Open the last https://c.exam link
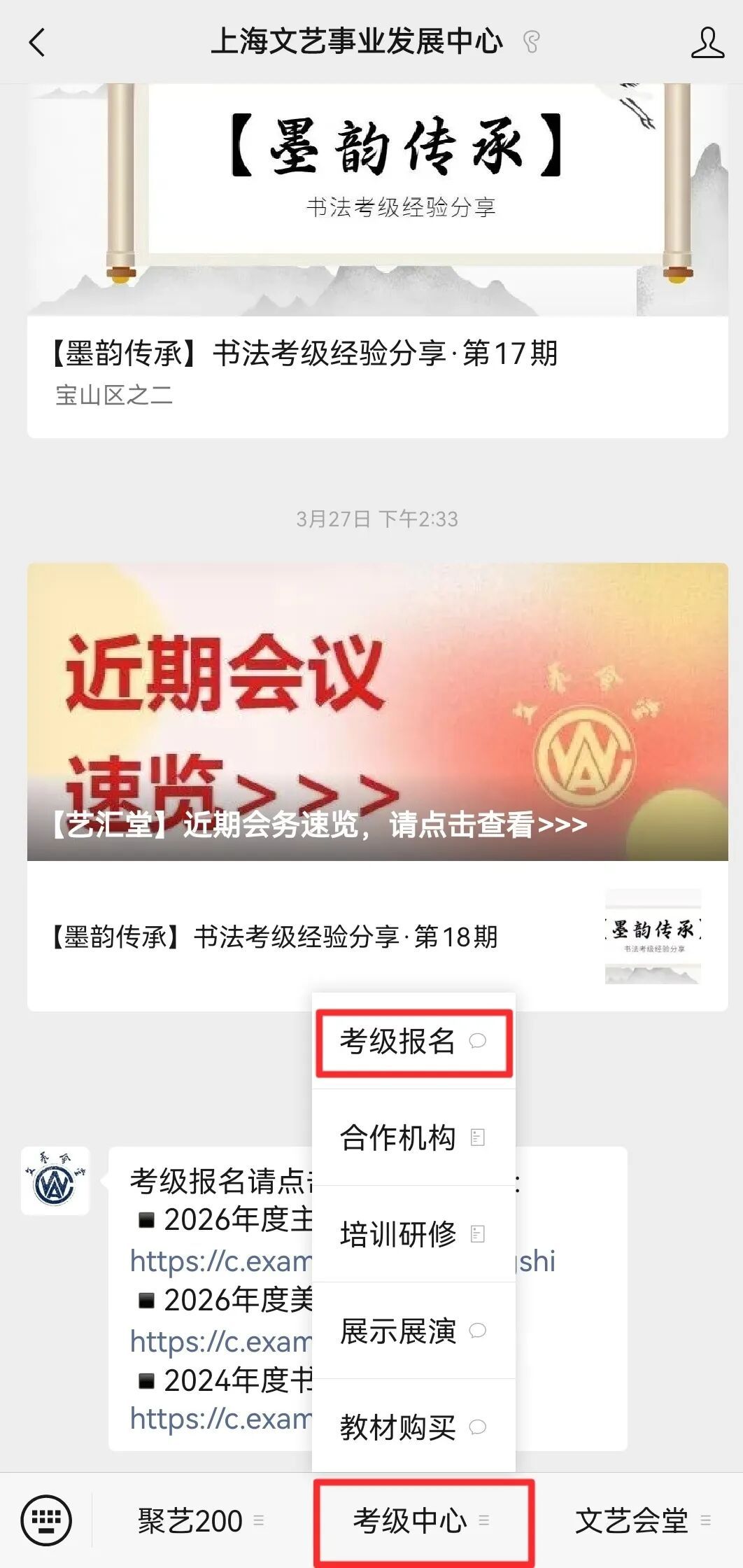 (x=221, y=1419)
